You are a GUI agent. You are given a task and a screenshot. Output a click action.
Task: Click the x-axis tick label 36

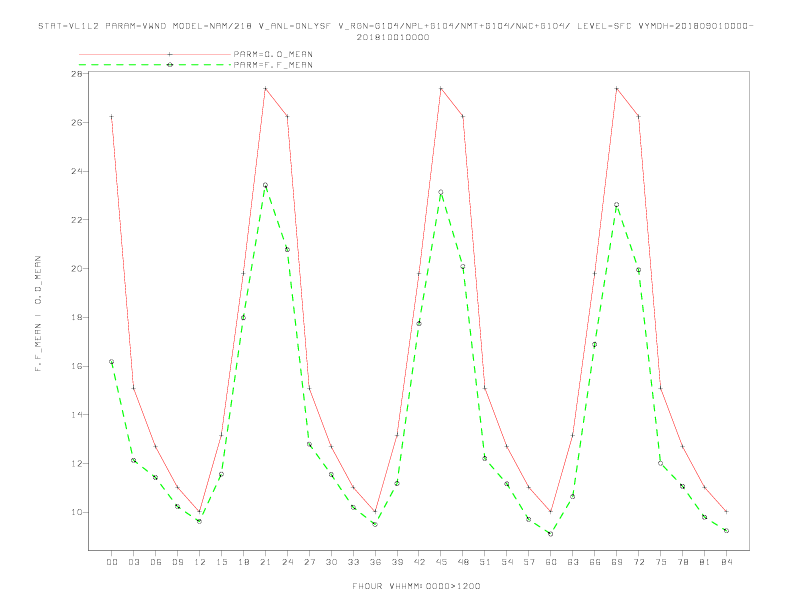click(x=375, y=562)
